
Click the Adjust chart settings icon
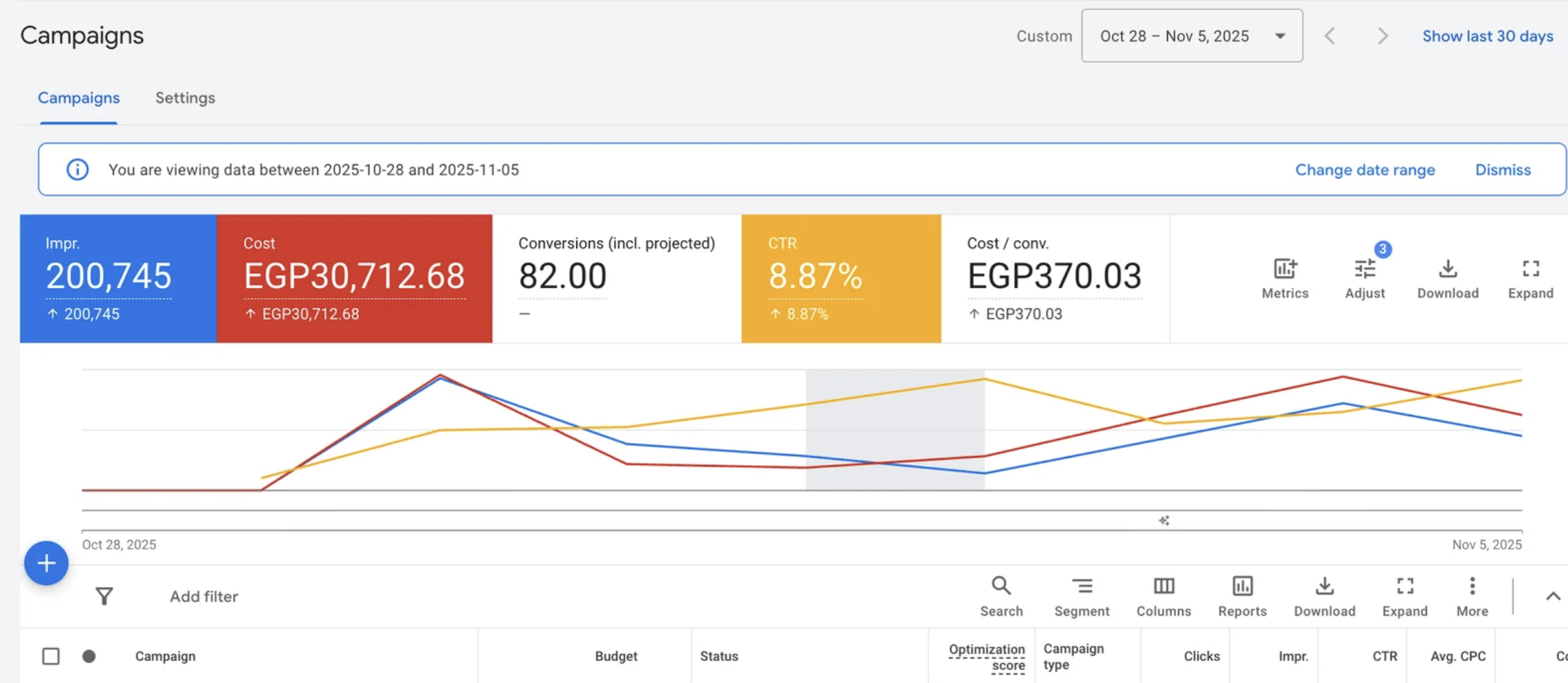(x=1364, y=278)
